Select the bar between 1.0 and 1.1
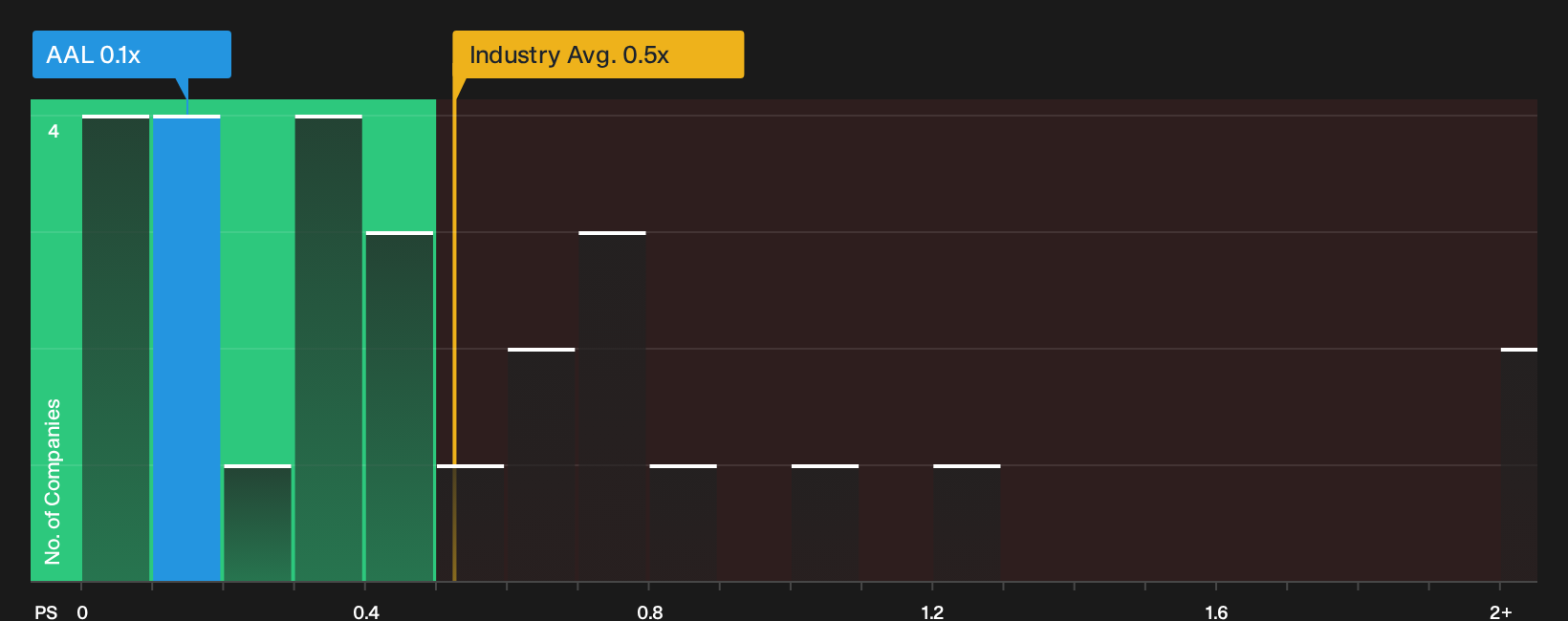The height and width of the screenshot is (621, 1568). coord(825,524)
